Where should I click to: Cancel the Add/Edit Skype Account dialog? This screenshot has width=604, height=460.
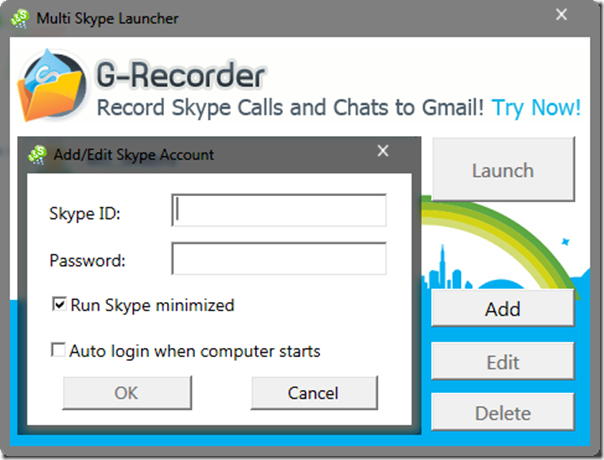tap(314, 393)
